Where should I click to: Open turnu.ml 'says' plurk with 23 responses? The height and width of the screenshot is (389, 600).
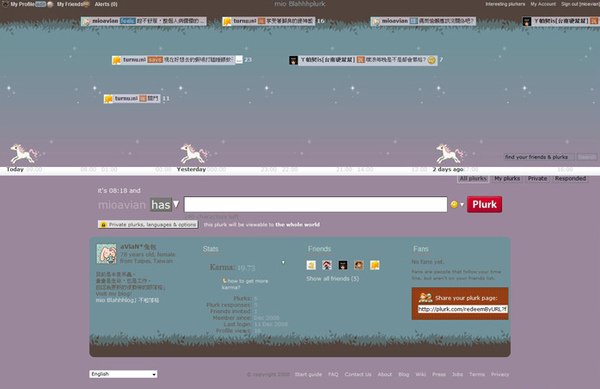click(x=177, y=60)
